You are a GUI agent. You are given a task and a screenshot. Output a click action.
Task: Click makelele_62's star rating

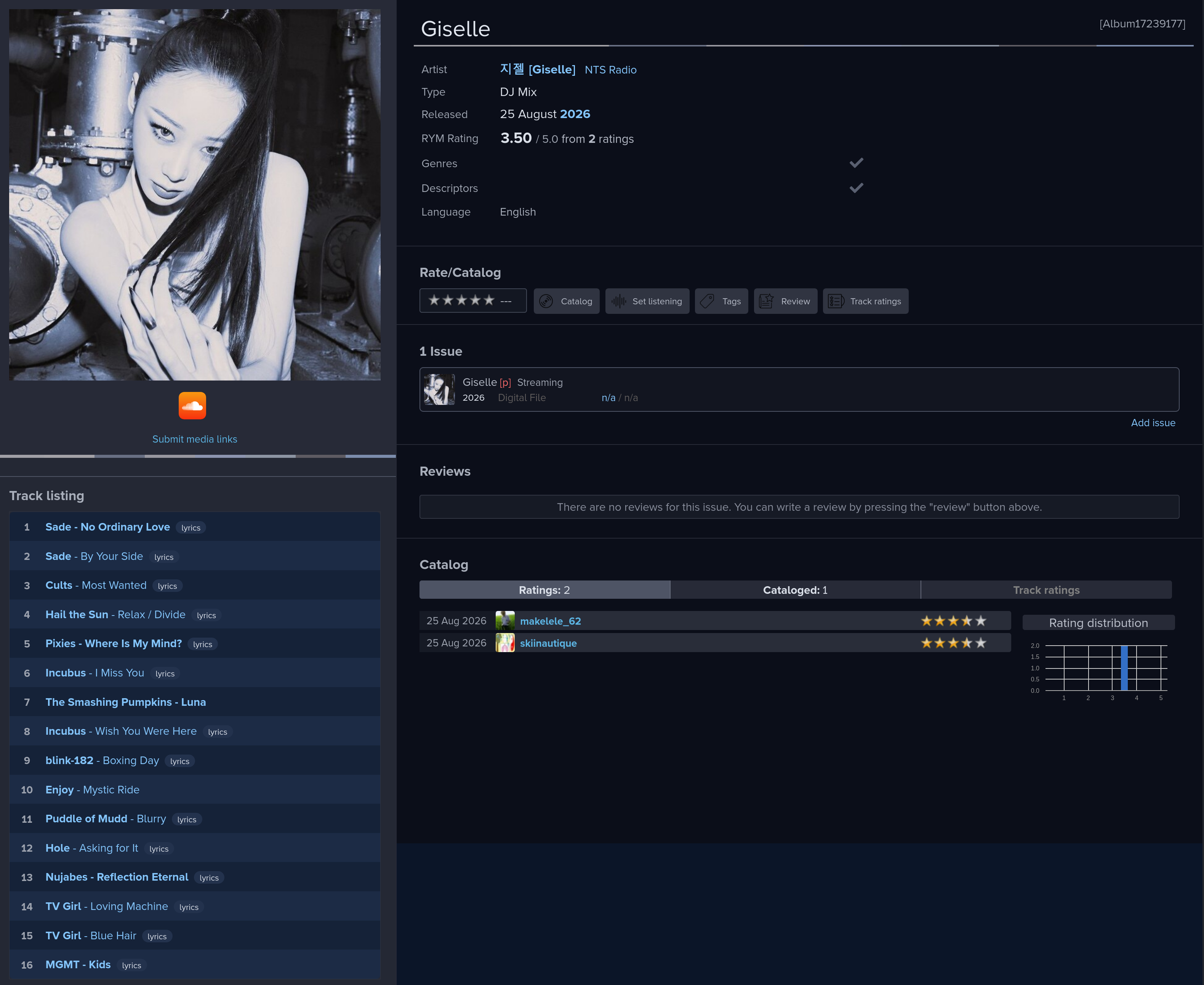953,621
